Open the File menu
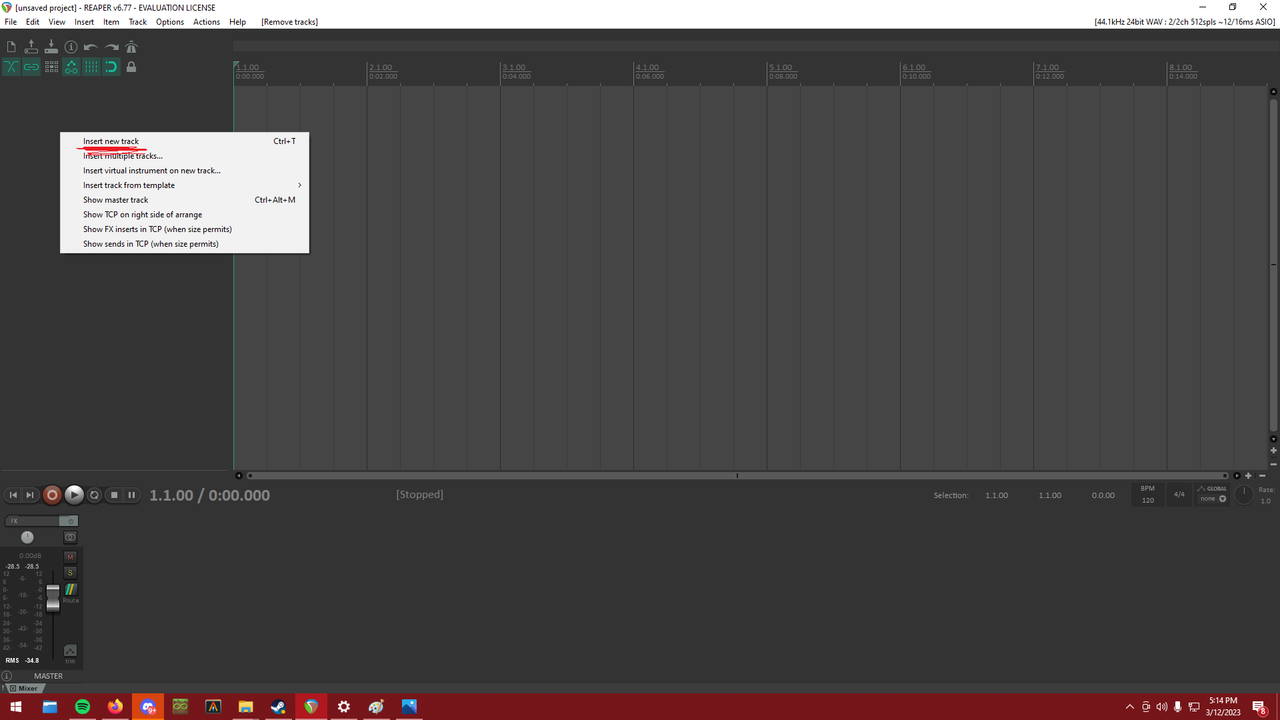Image resolution: width=1280 pixels, height=720 pixels. pyautogui.click(x=11, y=22)
